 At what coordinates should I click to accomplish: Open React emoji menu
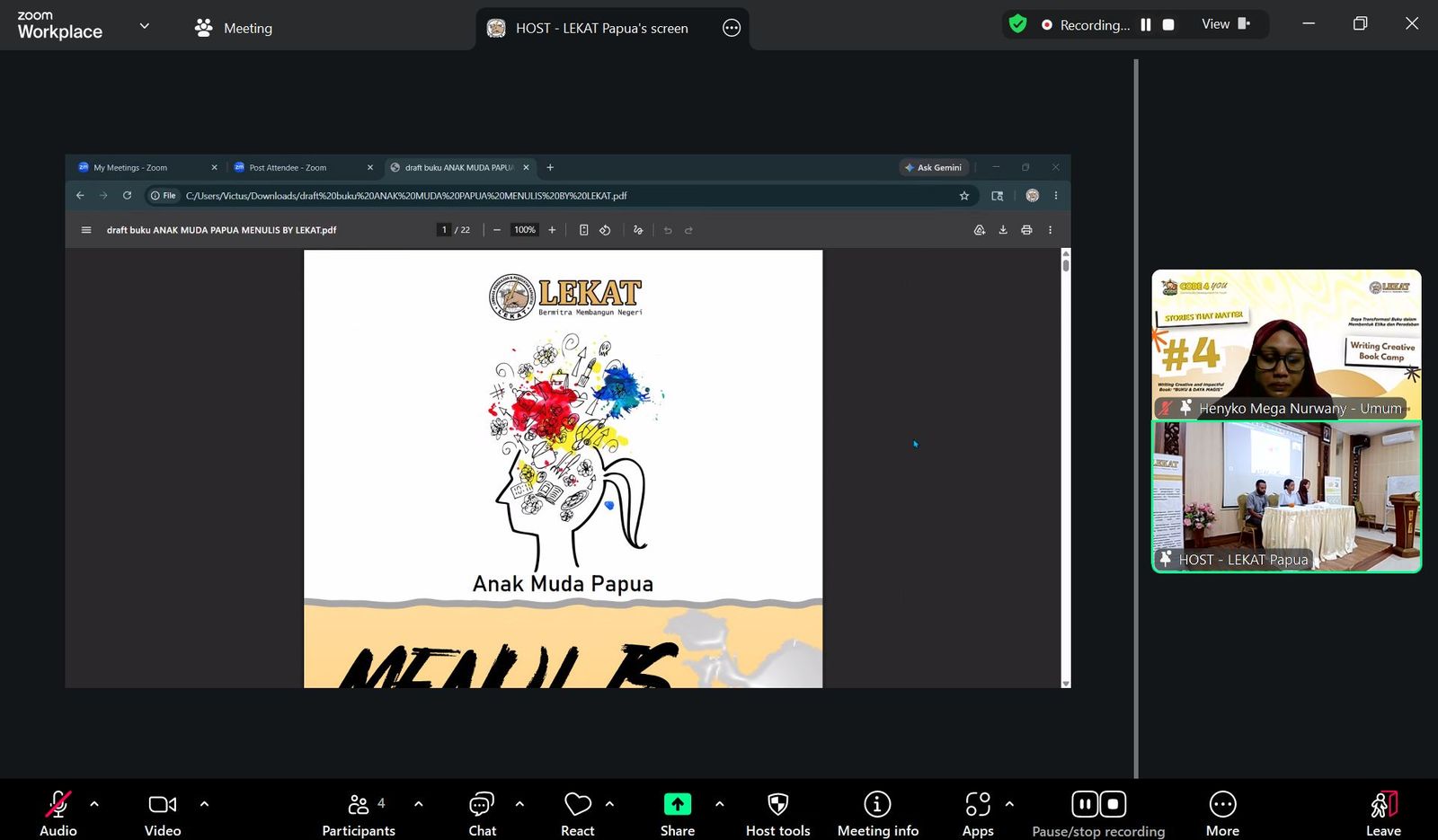click(x=577, y=814)
